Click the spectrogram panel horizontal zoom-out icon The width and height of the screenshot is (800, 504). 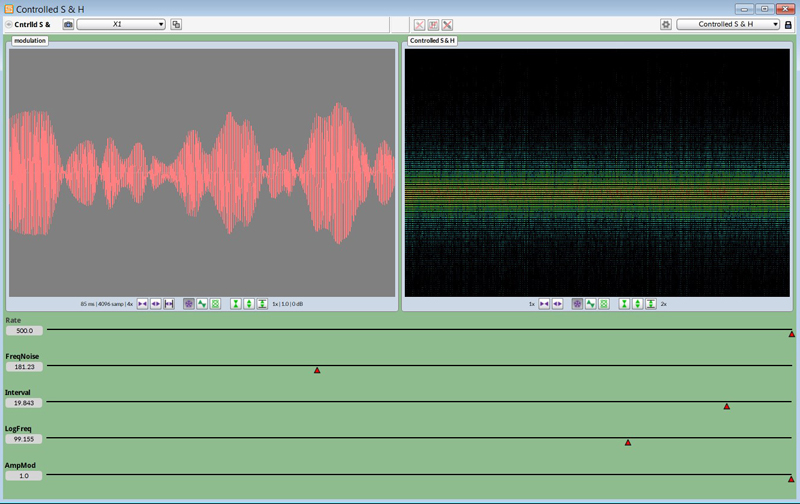(558, 304)
